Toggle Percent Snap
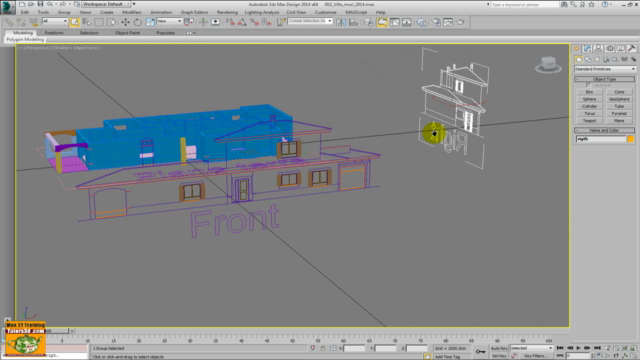Image resolution: width=640 pixels, height=360 pixels. click(254, 22)
